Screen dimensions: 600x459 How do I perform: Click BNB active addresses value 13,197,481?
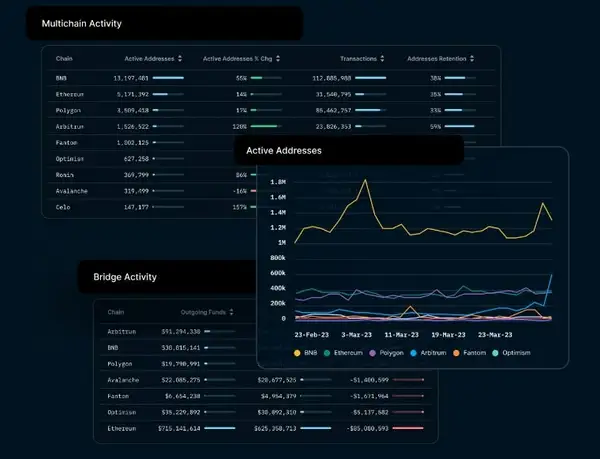pyautogui.click(x=131, y=78)
